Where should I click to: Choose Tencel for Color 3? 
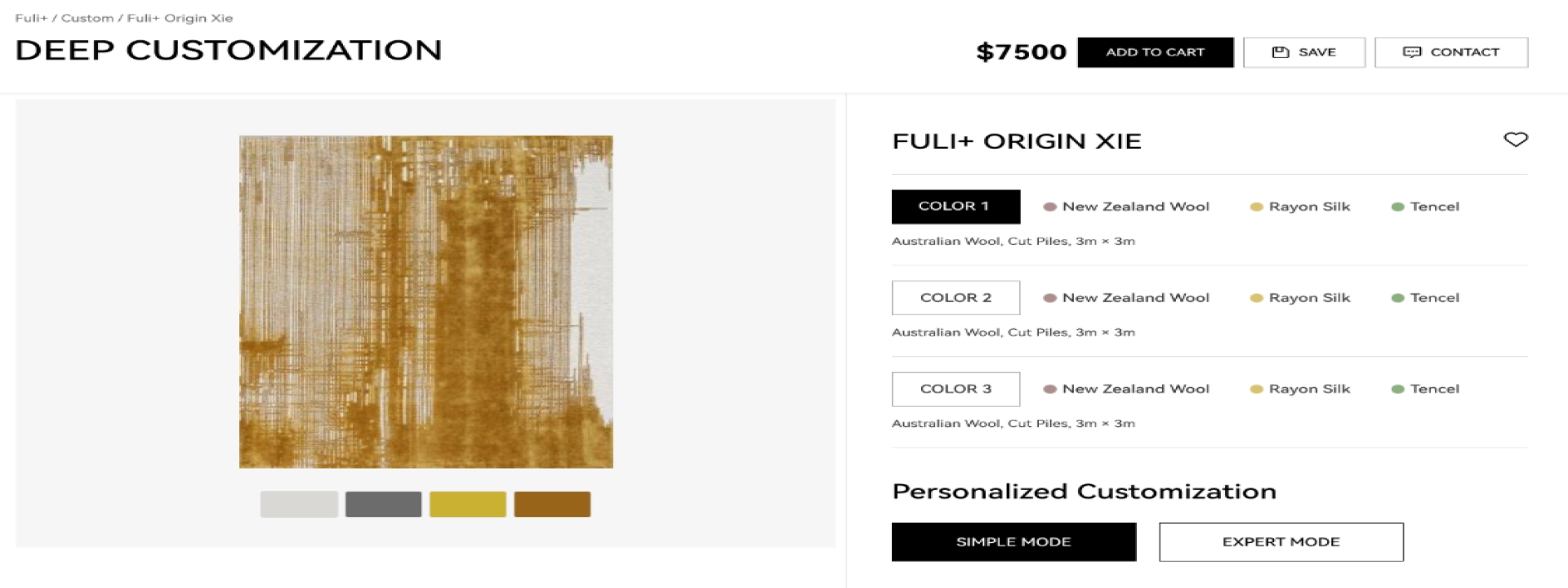click(1425, 390)
